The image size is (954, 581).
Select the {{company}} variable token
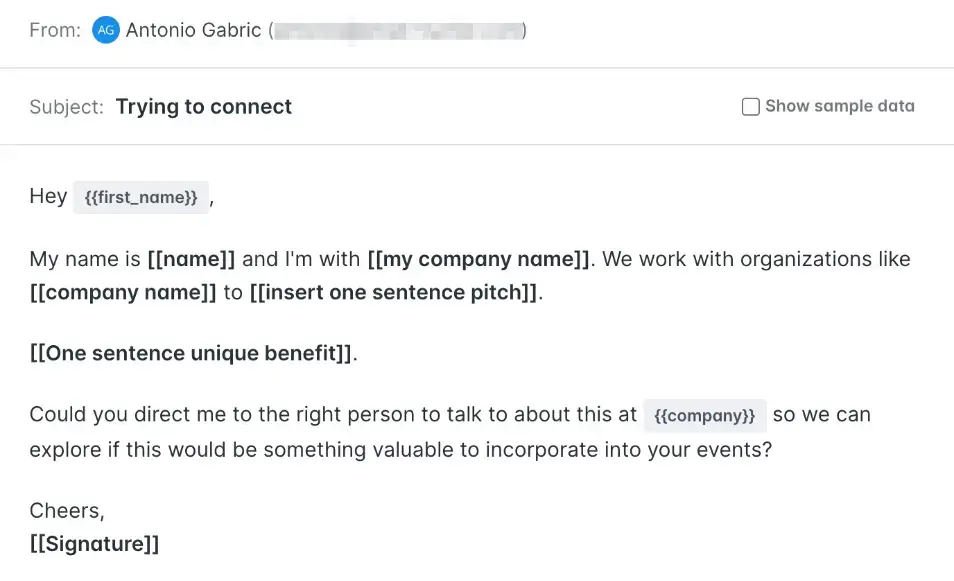click(705, 415)
